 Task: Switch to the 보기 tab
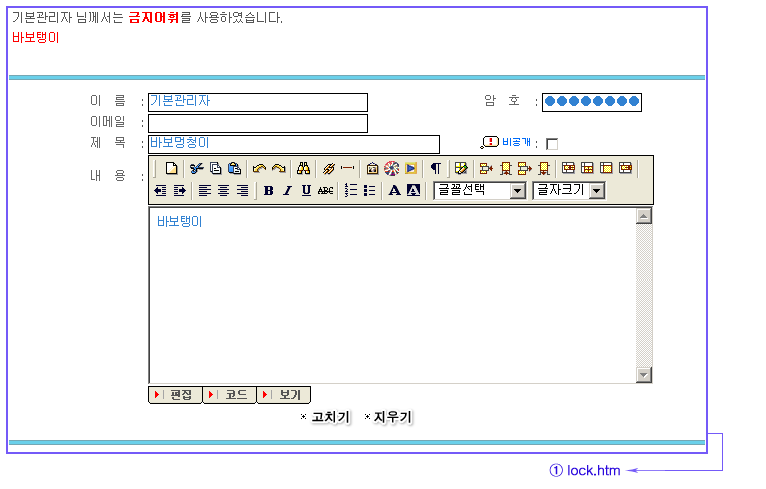click(284, 395)
